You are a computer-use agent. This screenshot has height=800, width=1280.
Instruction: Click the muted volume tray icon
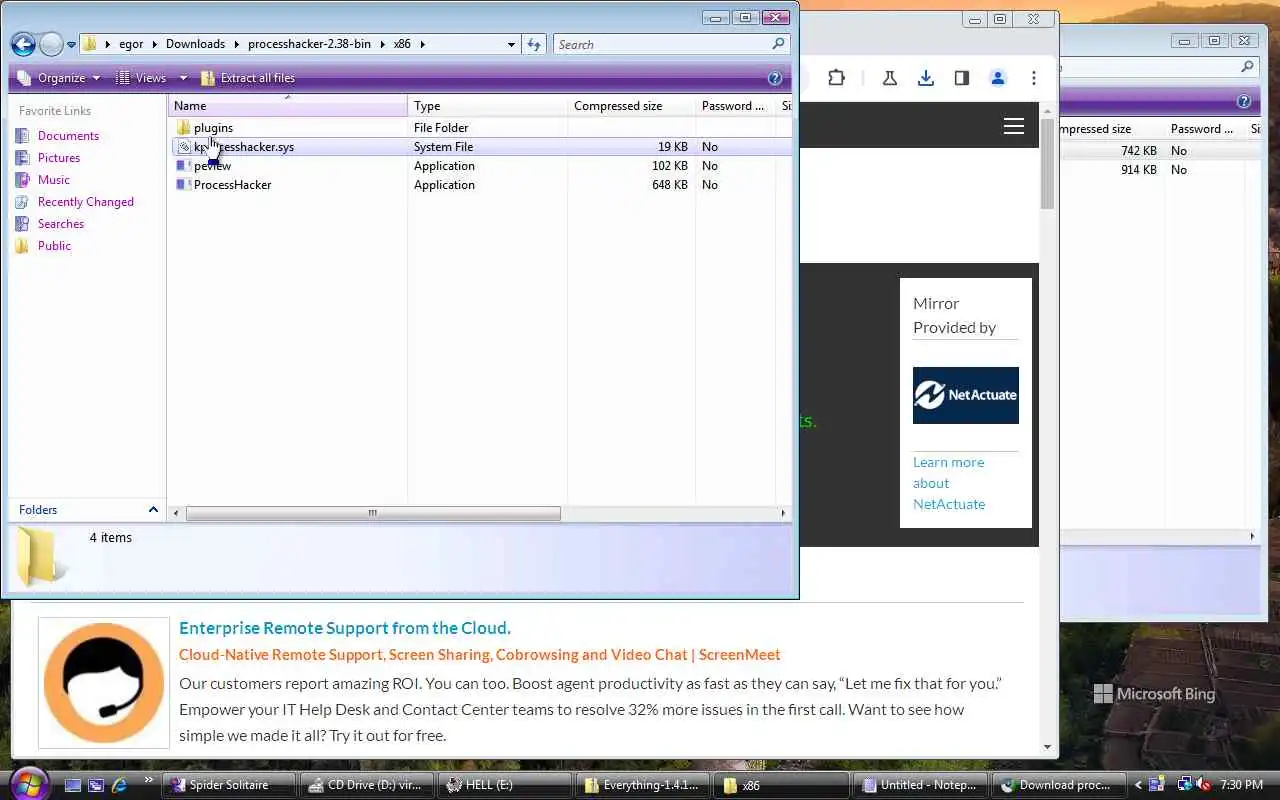1203,785
